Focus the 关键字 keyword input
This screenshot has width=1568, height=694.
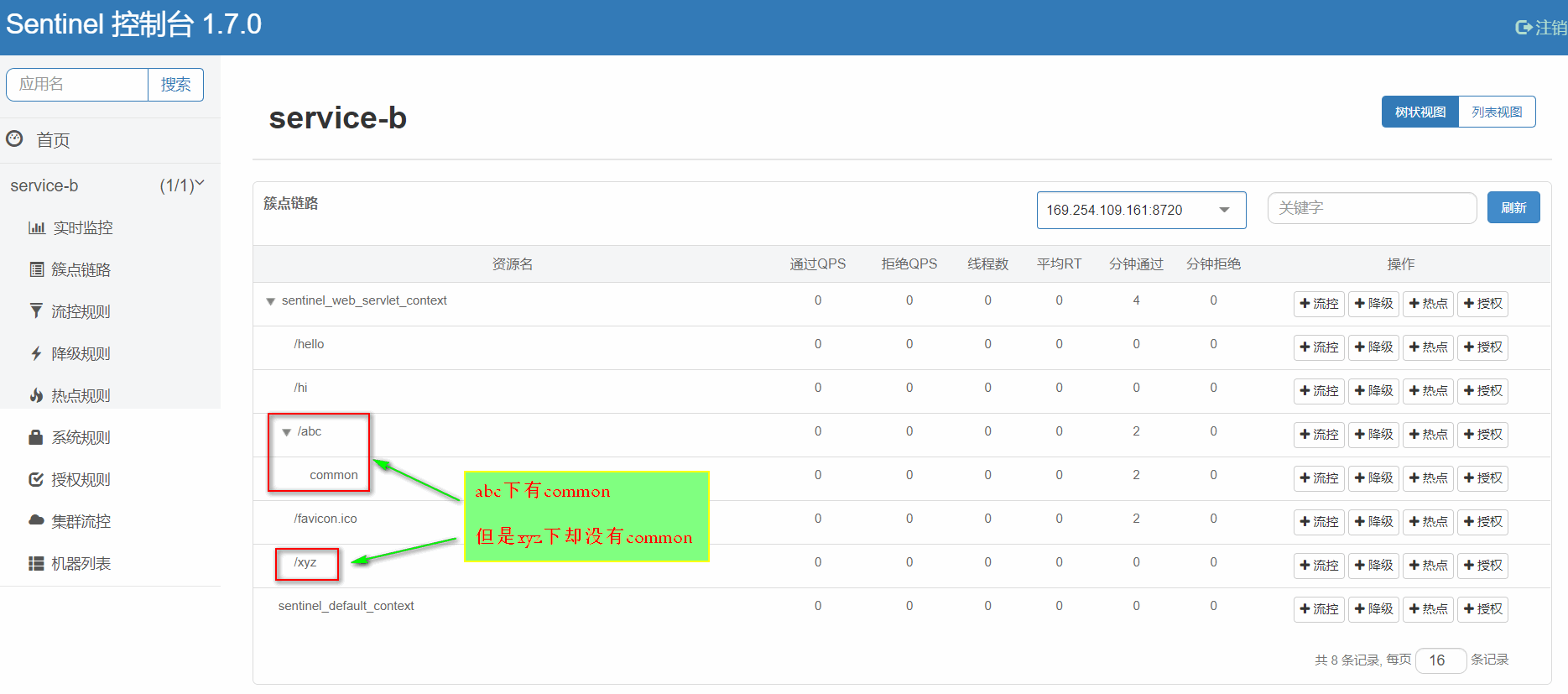point(1372,208)
